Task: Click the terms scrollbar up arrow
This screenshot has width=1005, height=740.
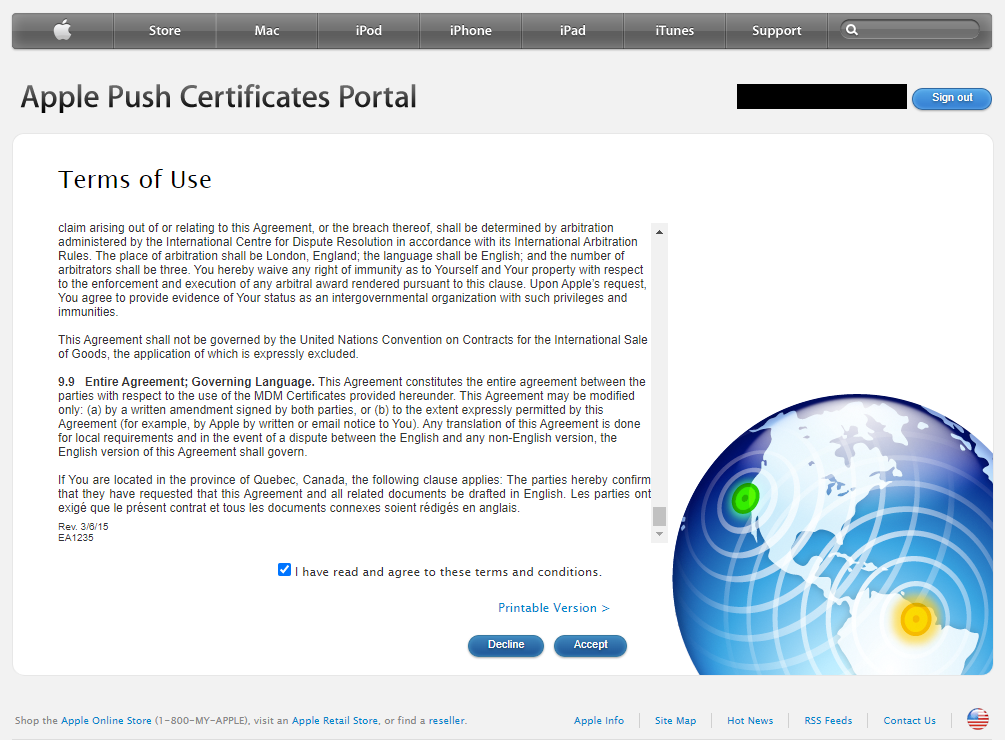Action: [659, 232]
